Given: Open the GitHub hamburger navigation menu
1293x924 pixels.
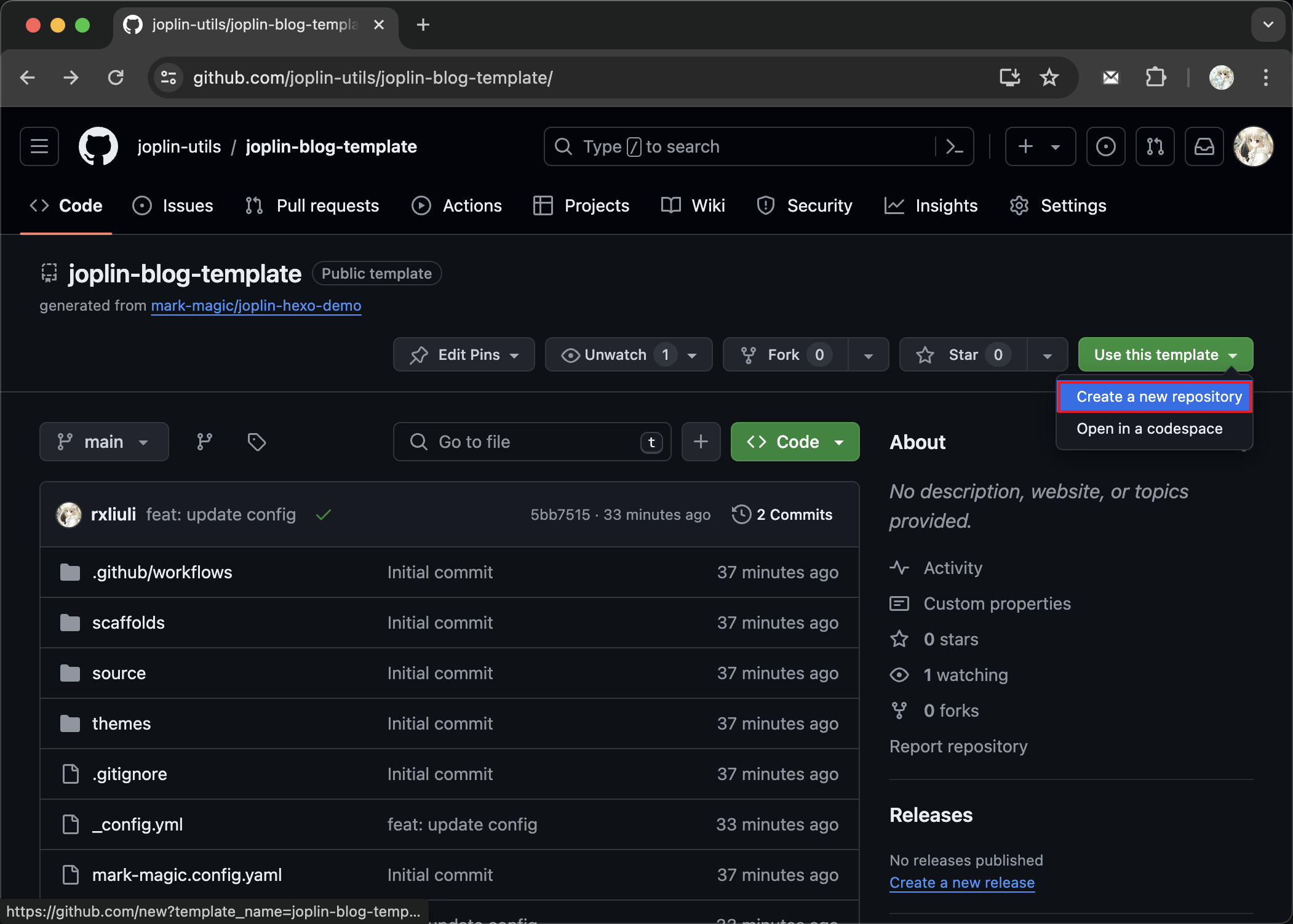Looking at the screenshot, I should 39,146.
